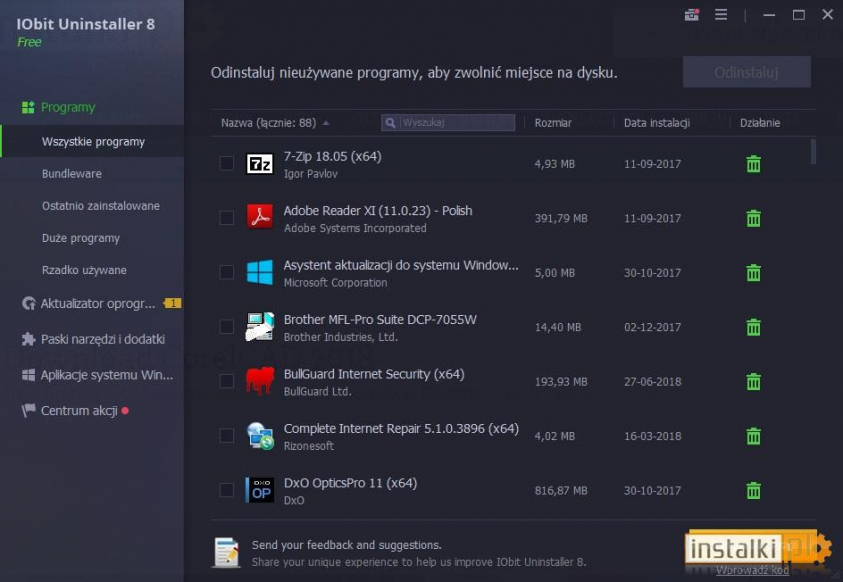Check the checkbox next to 7-Zip 18.05
The height and width of the screenshot is (582, 843).
pyautogui.click(x=226, y=162)
